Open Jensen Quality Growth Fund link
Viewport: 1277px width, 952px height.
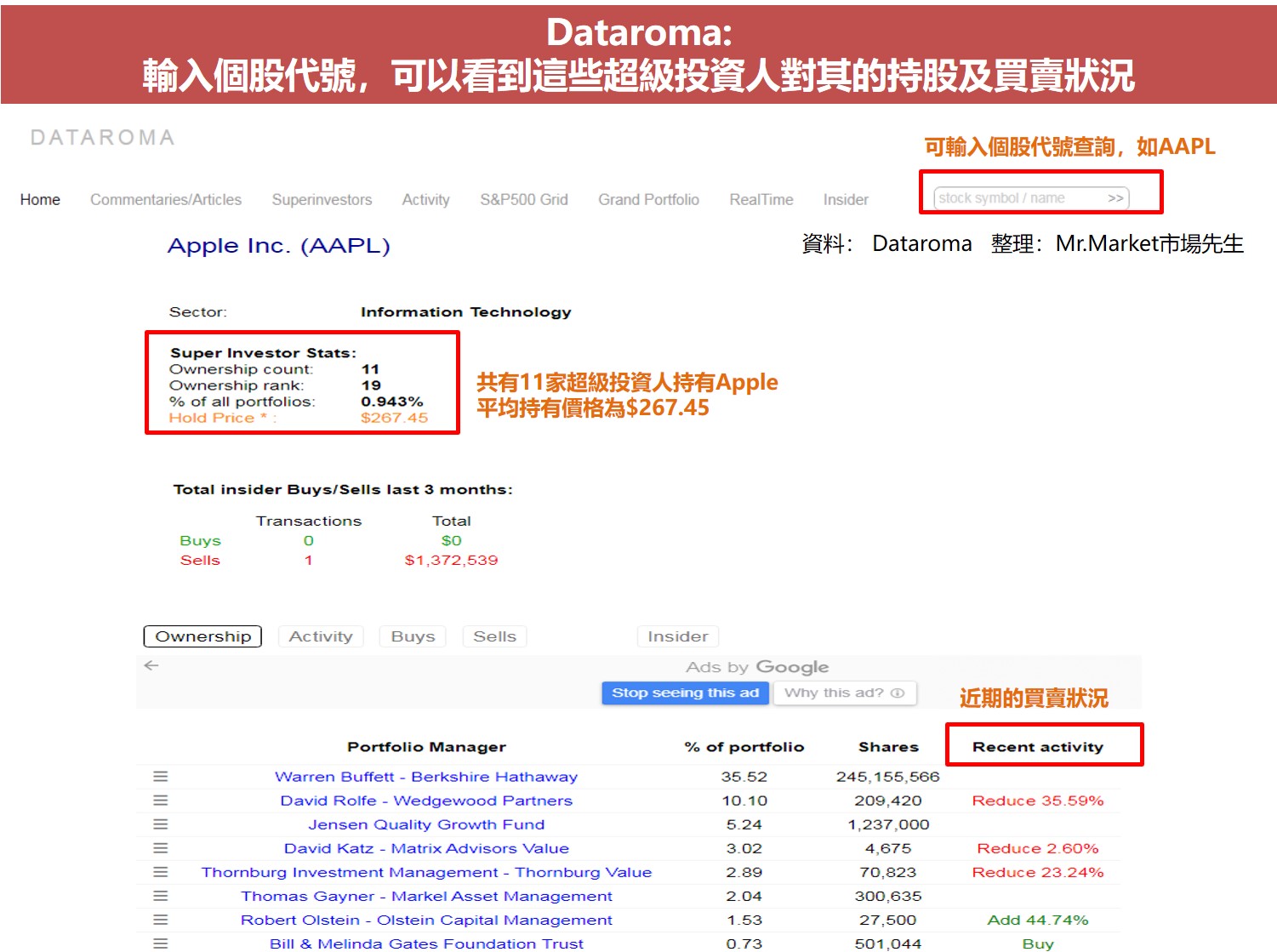426,824
